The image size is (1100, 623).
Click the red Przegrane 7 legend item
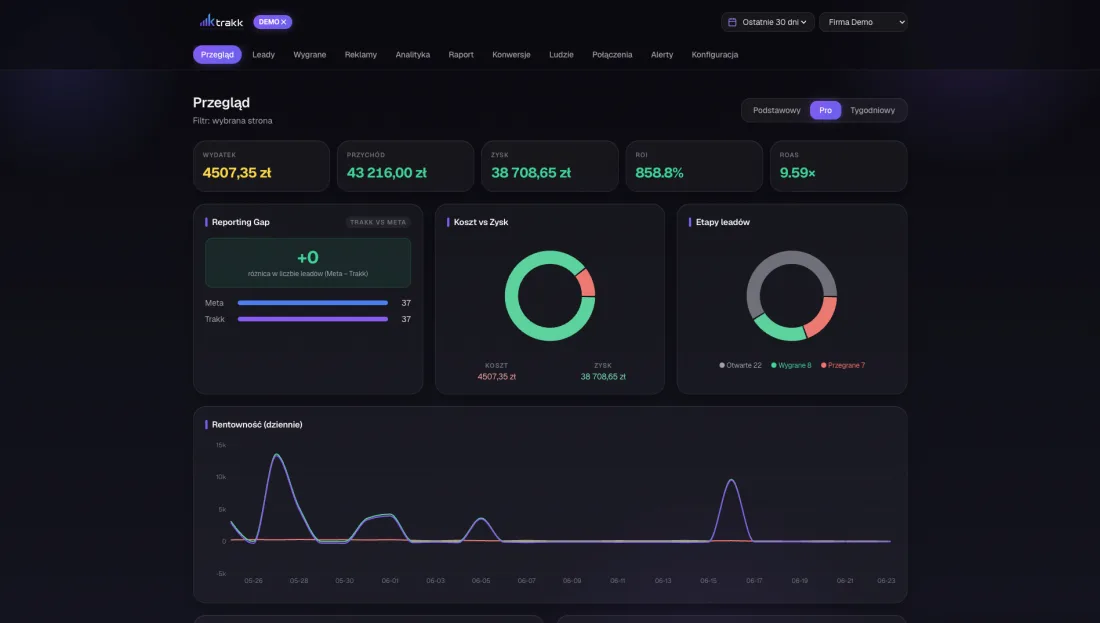click(x=843, y=365)
